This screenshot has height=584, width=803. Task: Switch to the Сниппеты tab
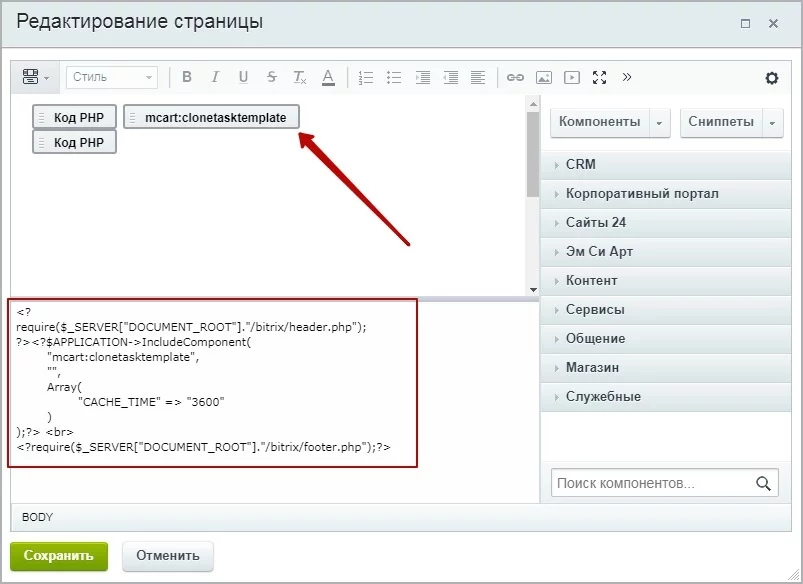(721, 122)
